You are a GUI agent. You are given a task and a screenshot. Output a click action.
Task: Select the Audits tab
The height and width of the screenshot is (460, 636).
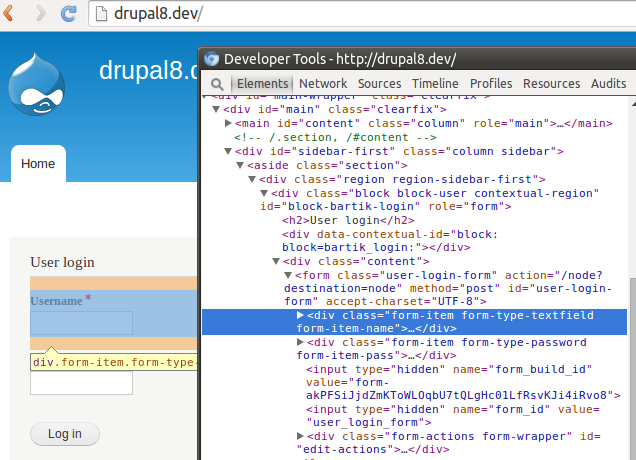tap(608, 84)
